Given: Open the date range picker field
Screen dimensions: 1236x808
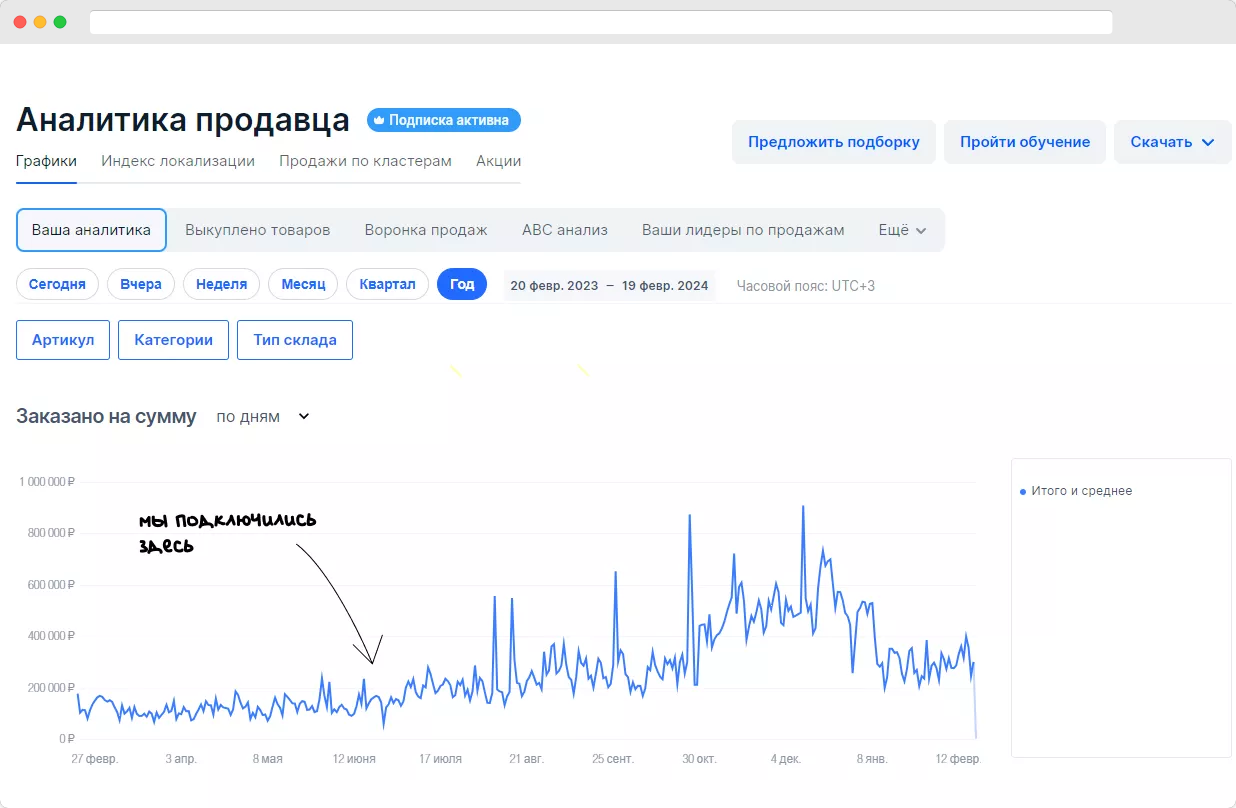Looking at the screenshot, I should (x=609, y=285).
